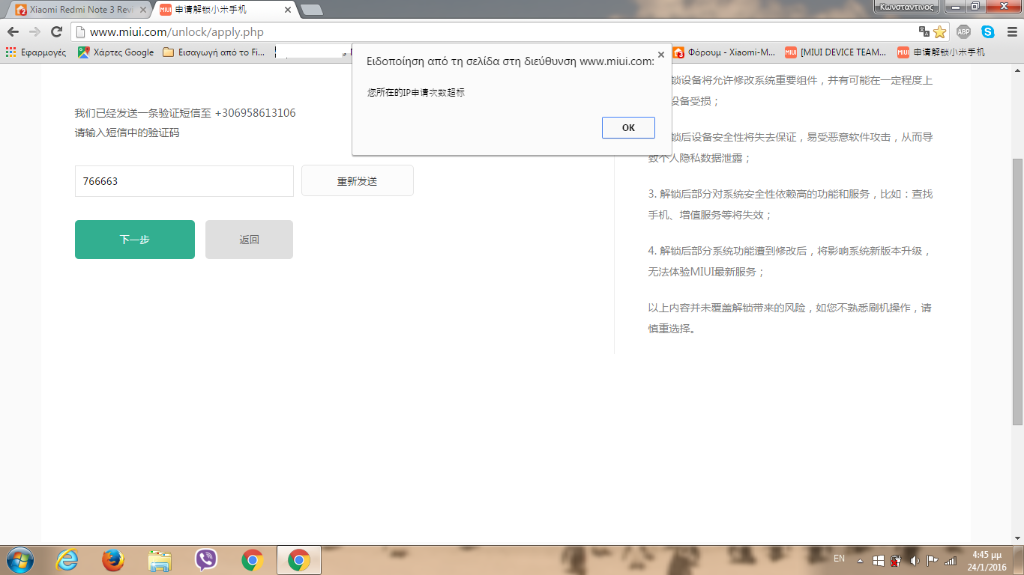
Task: Click the Κωνσταντίνος profile button
Action: [907, 7]
